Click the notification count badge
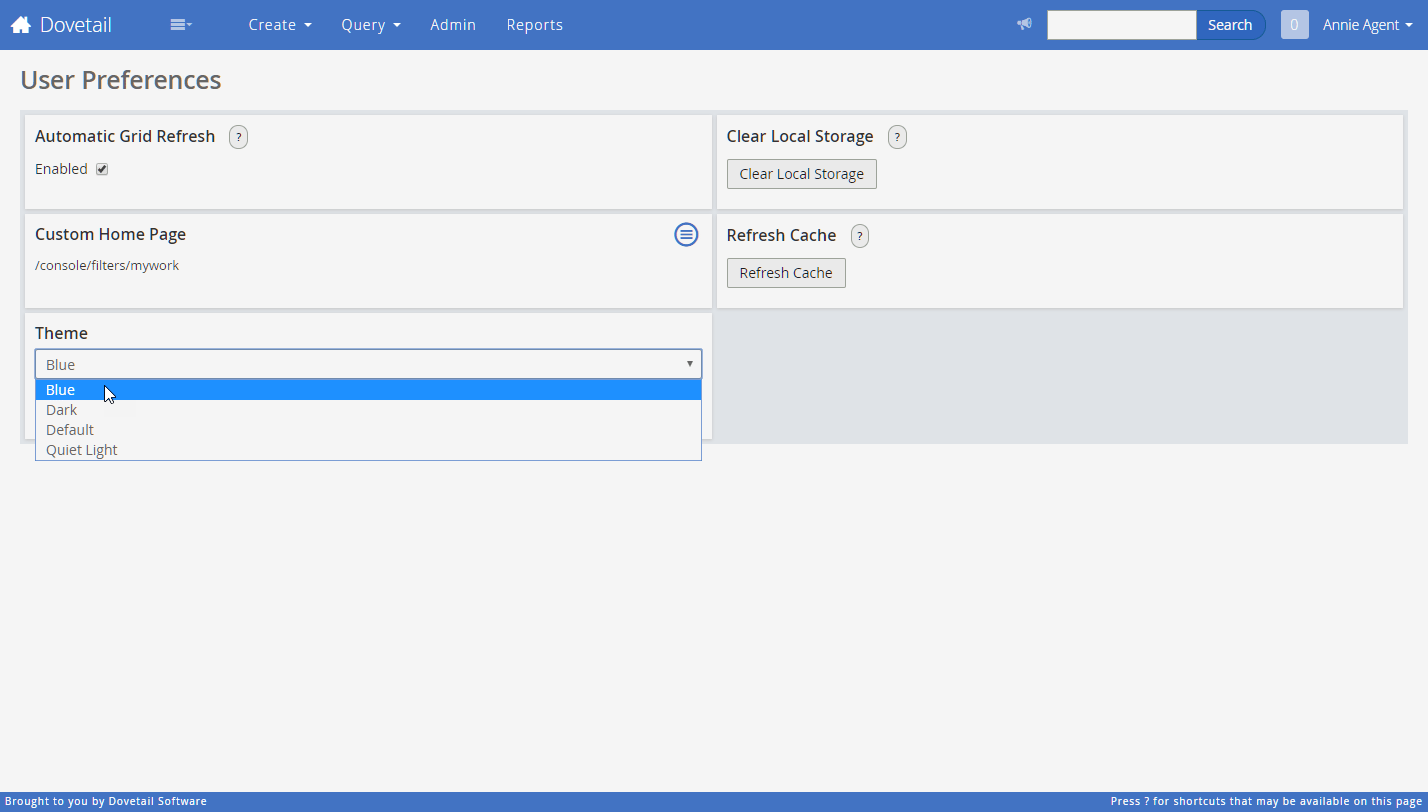Viewport: 1428px width, 812px height. (x=1294, y=25)
